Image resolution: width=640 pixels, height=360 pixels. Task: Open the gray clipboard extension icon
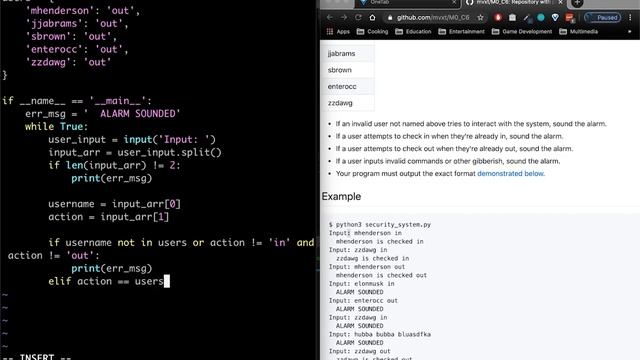tap(512, 18)
